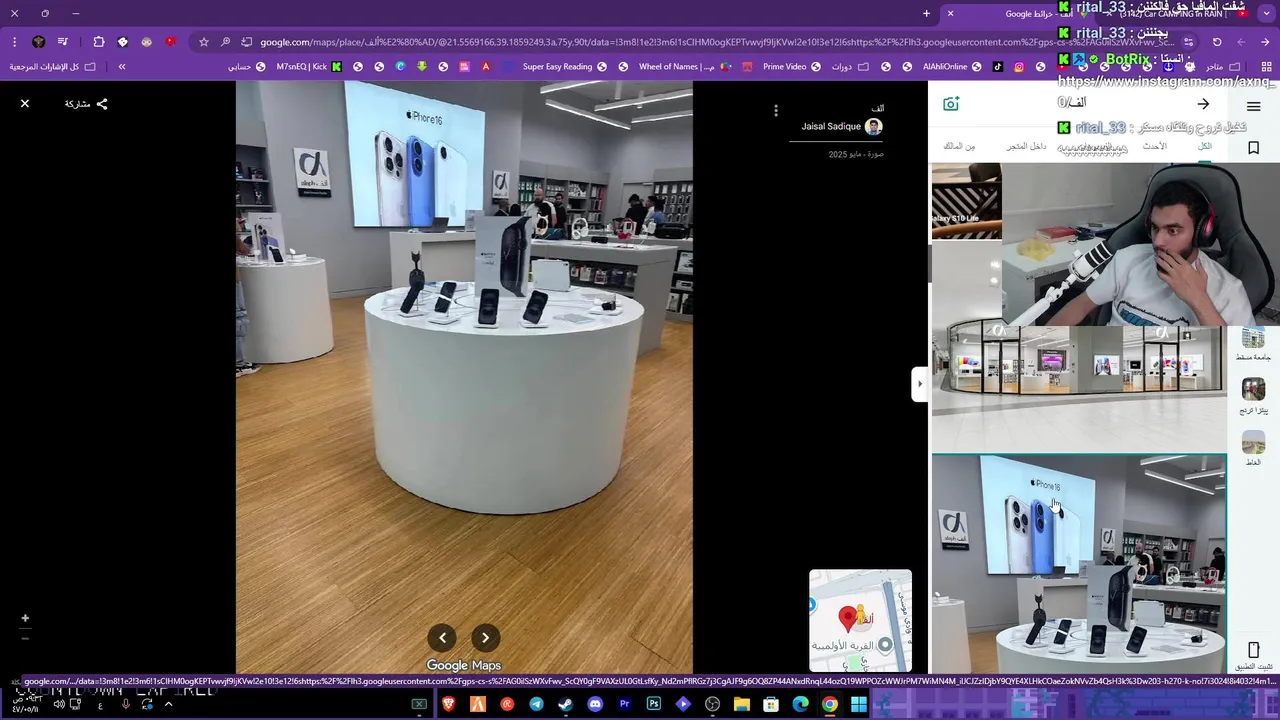
Task: Open the دورات bookmarks folder
Action: tap(848, 67)
